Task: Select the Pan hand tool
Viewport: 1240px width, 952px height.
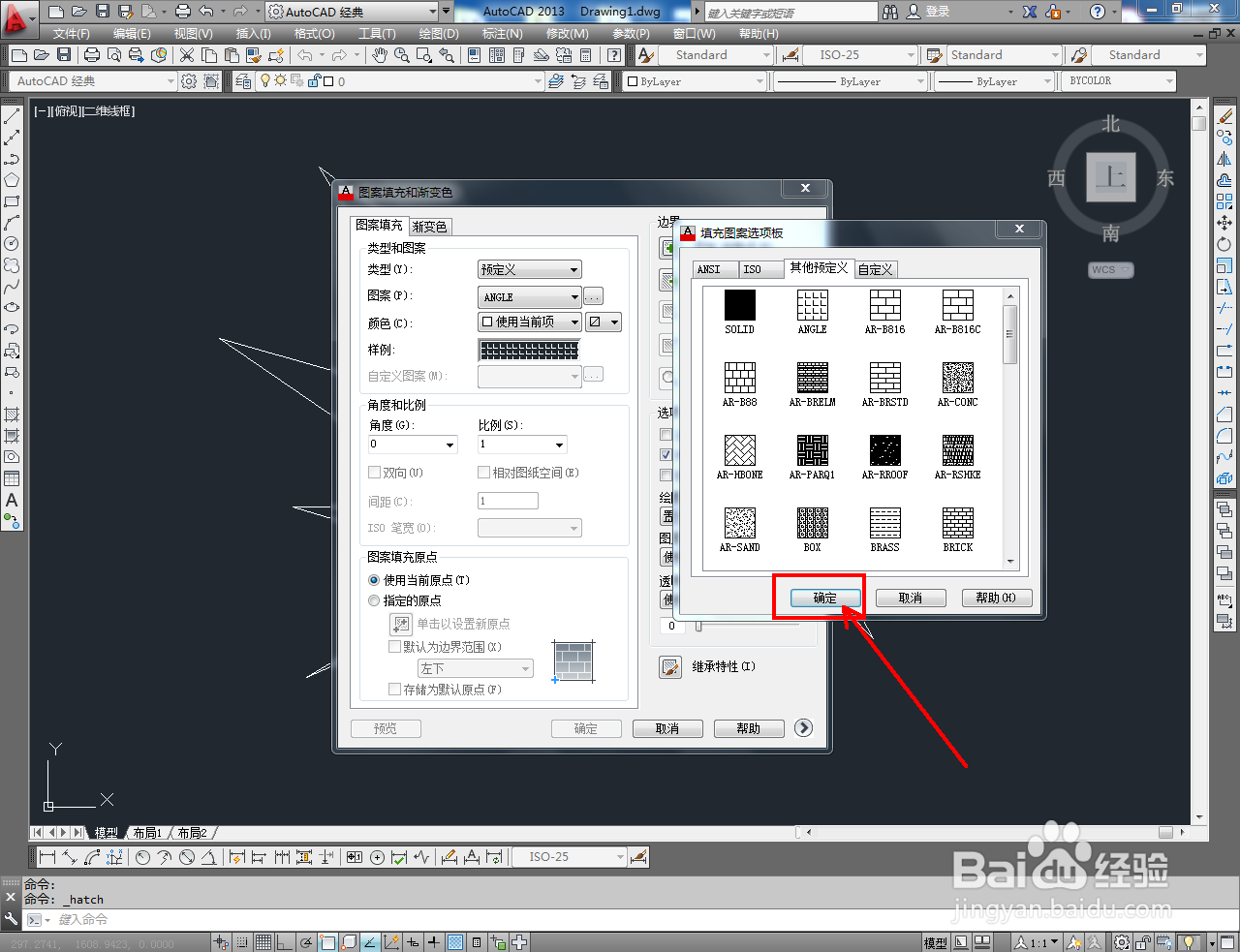Action: [x=380, y=55]
